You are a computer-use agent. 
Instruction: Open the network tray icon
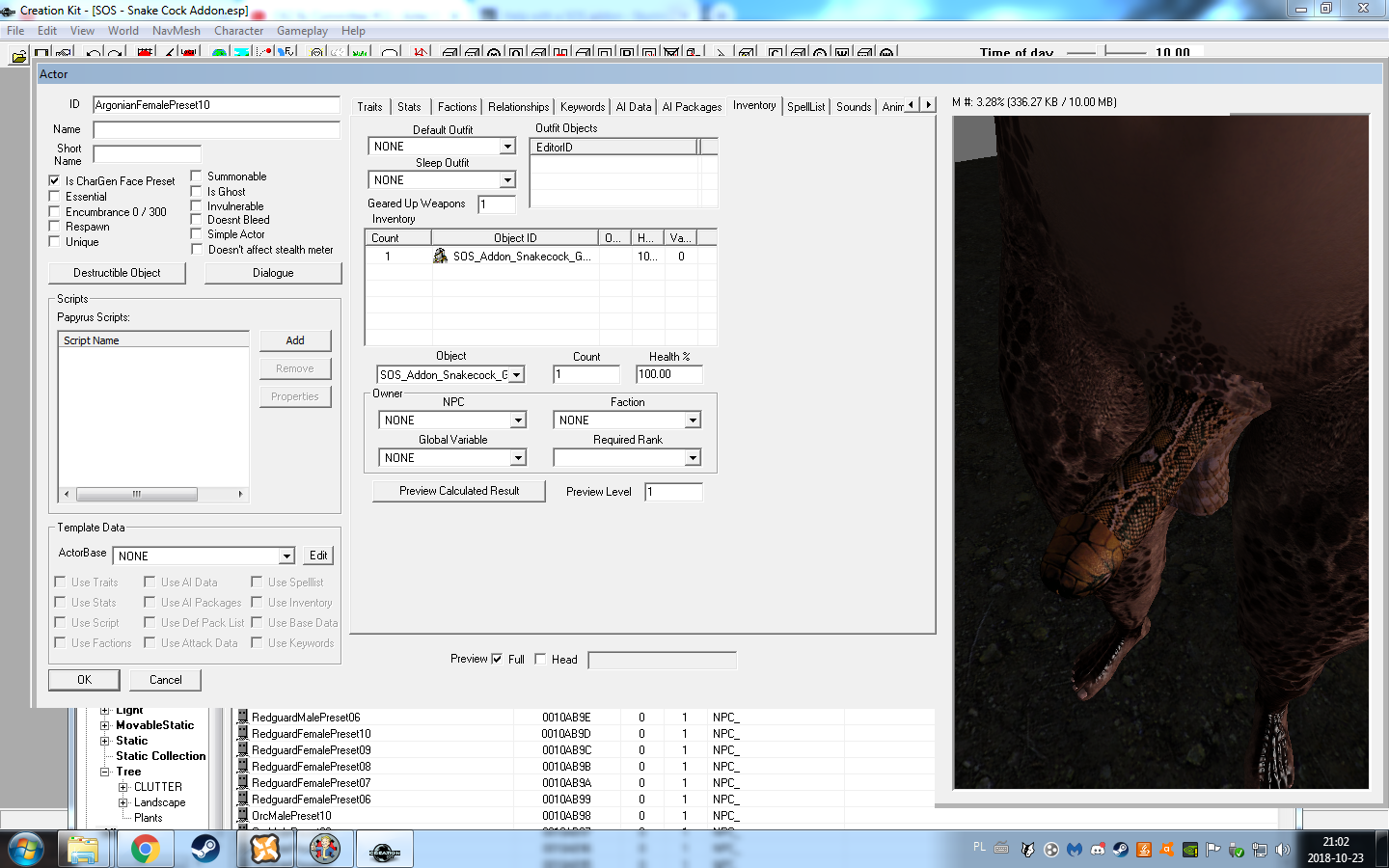point(1260,850)
